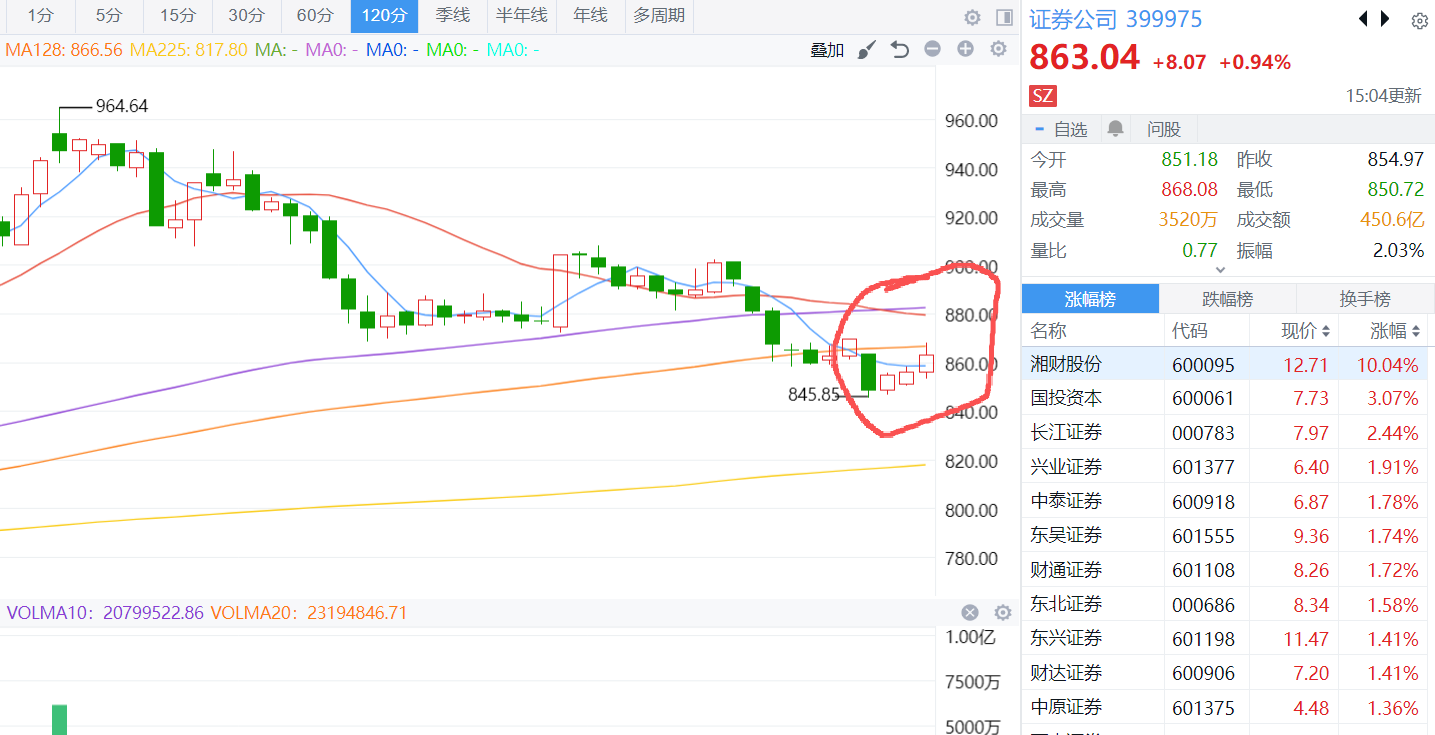Expand more quote details chevron
The image size is (1435, 735).
click(1220, 269)
